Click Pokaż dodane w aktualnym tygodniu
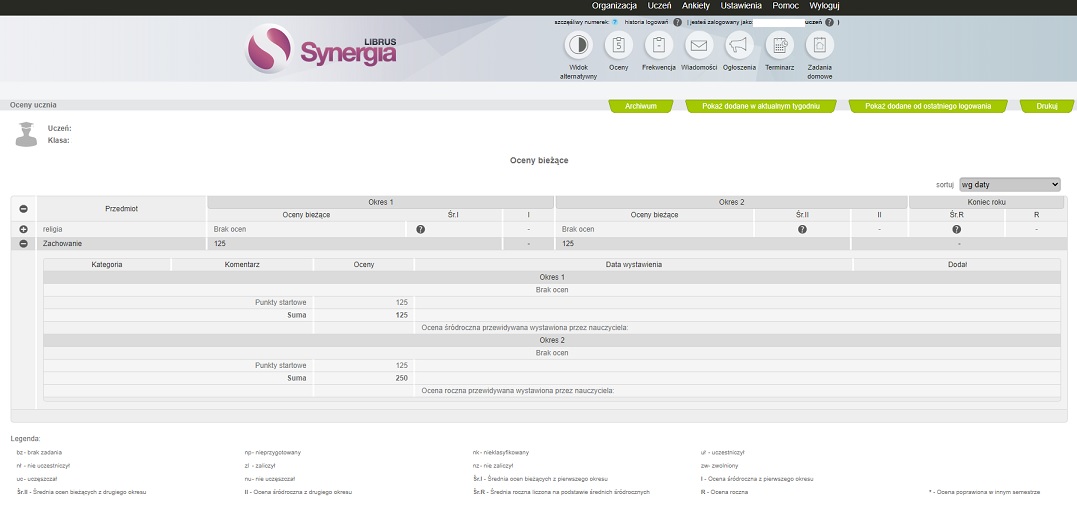Image resolution: width=1077 pixels, height=505 pixels. [761, 106]
